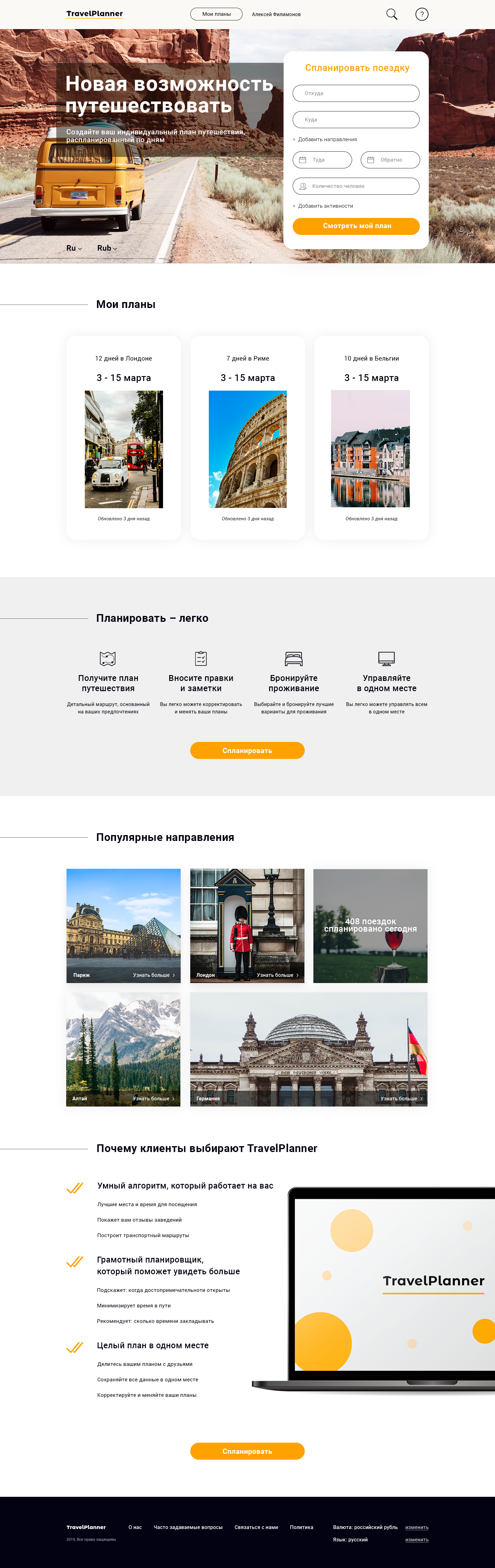Focus the Куда input field

click(356, 120)
